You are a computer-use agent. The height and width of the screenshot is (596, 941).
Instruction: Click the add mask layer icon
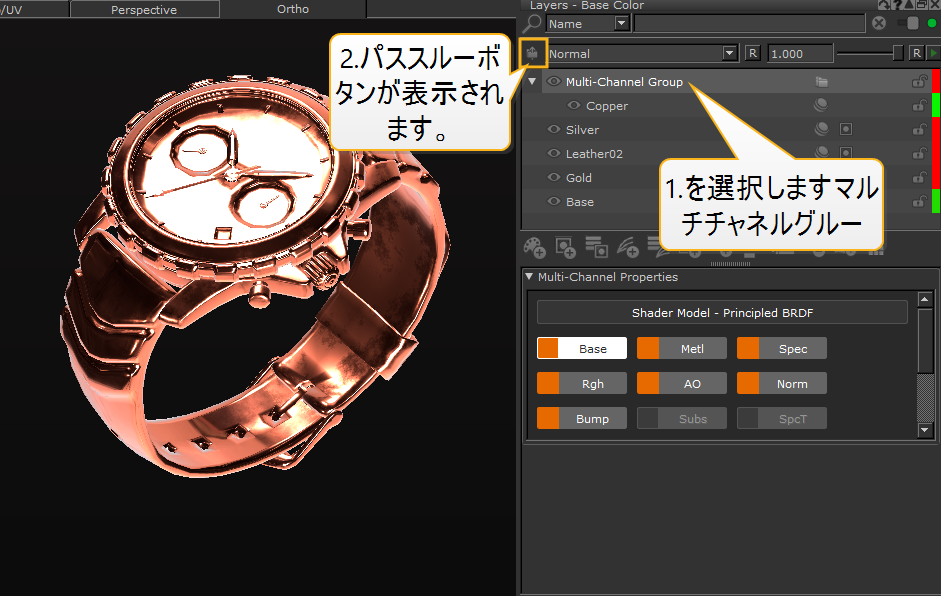click(x=565, y=245)
